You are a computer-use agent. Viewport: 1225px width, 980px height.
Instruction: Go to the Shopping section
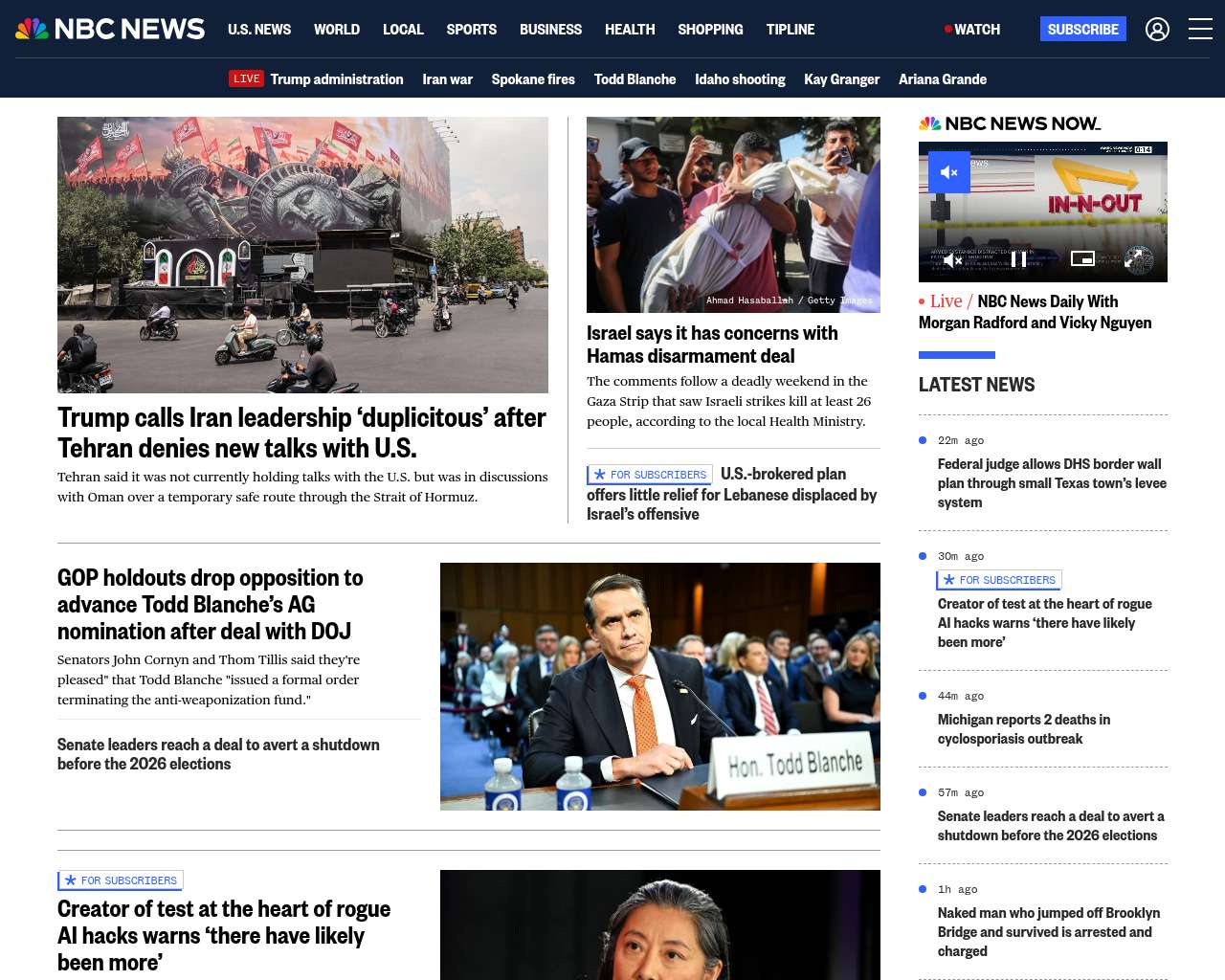[x=710, y=30]
